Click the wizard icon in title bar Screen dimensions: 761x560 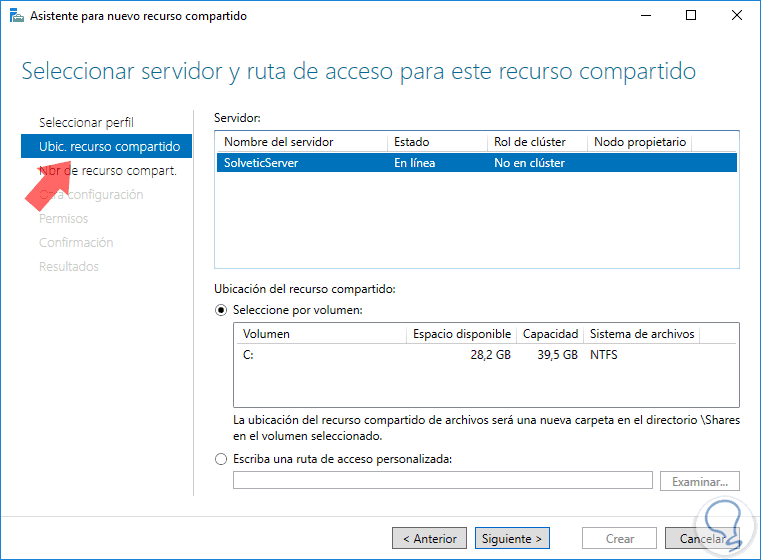click(x=17, y=16)
